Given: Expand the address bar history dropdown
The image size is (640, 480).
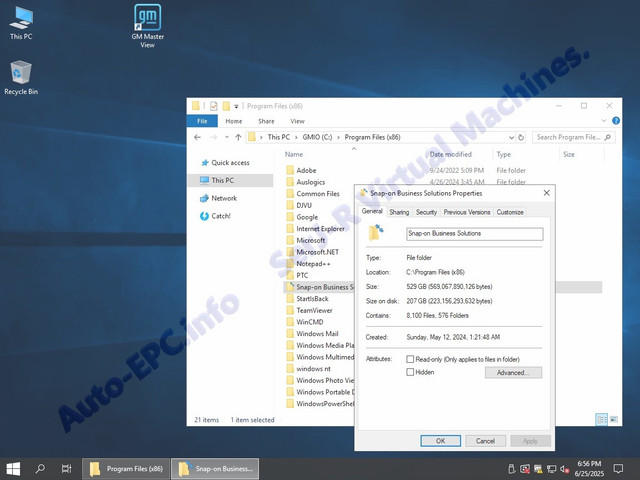Looking at the screenshot, I should (511, 138).
